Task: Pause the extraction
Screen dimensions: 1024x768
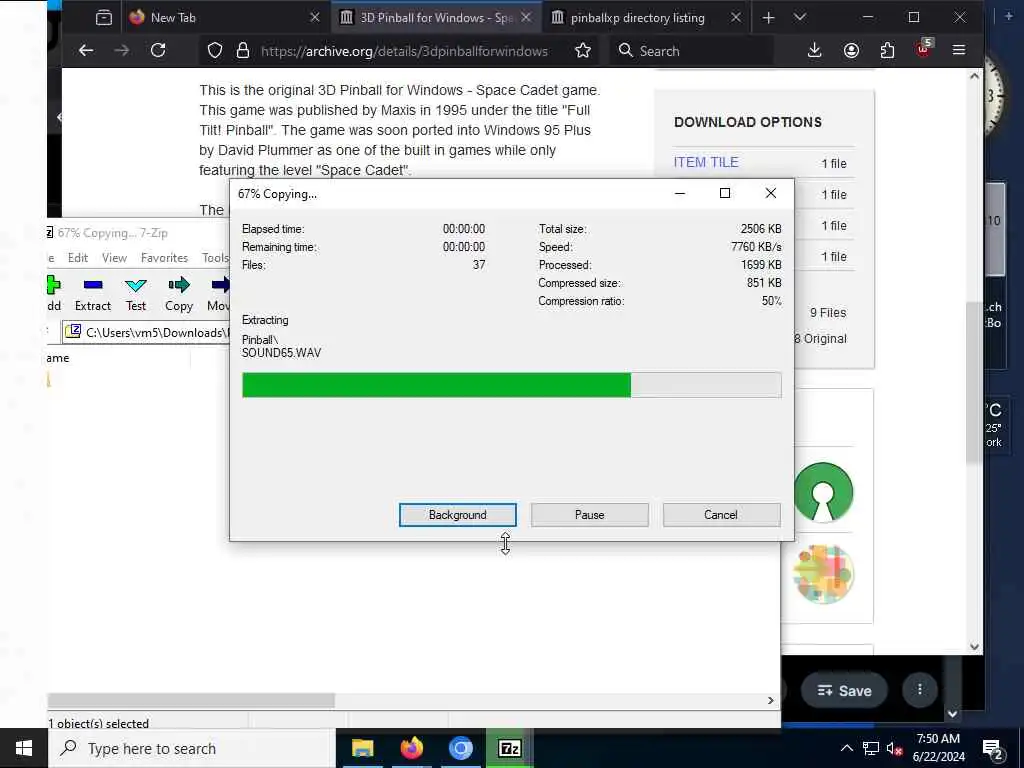Action: click(x=589, y=515)
